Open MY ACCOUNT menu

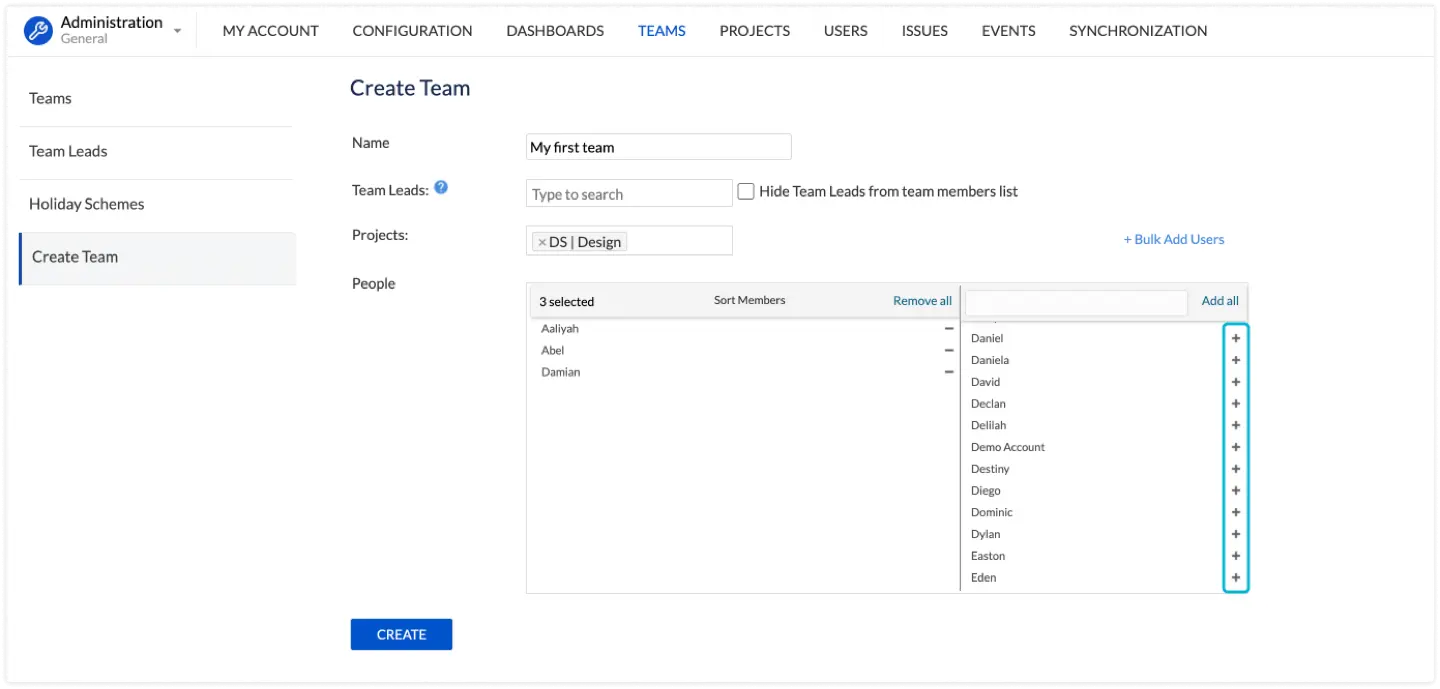click(x=271, y=31)
